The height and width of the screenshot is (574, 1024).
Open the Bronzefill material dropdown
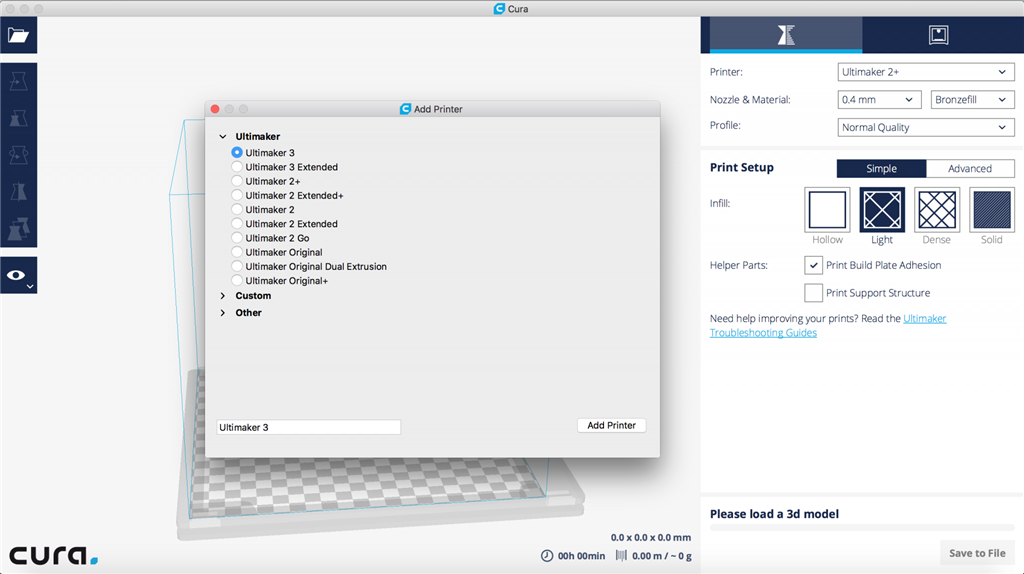coord(972,100)
